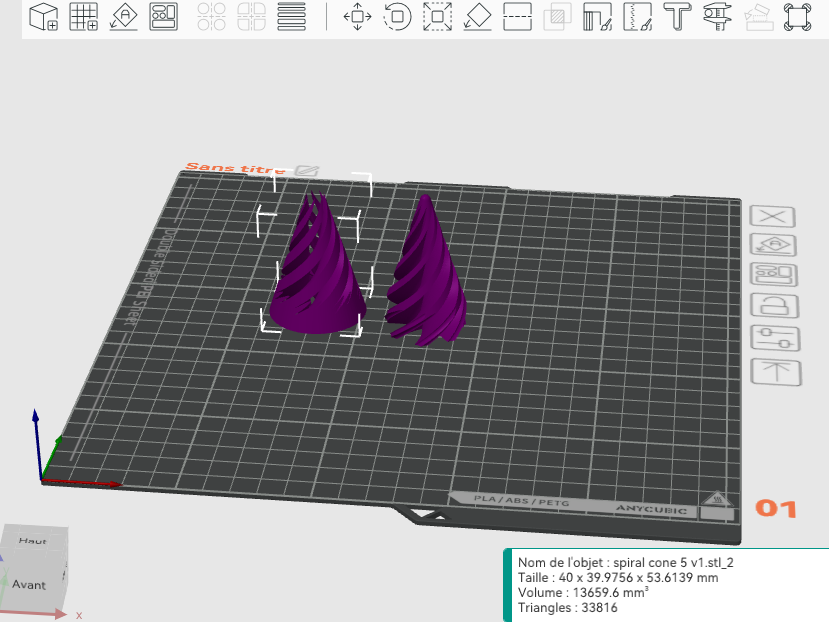The height and width of the screenshot is (622, 829).
Task: Add a new plate with grid icon
Action: click(x=84, y=16)
